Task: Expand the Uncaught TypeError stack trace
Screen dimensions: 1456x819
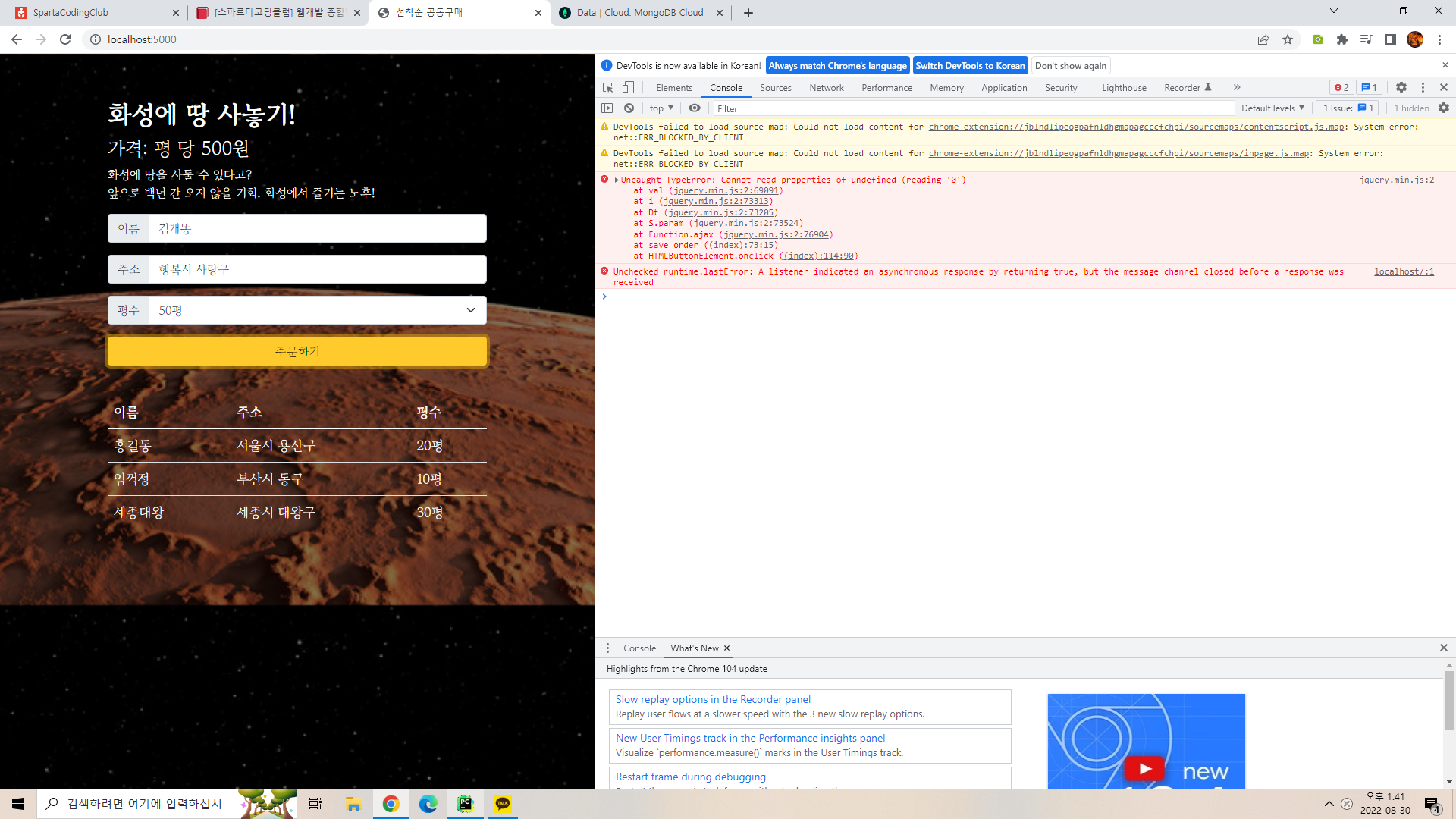Action: [617, 180]
